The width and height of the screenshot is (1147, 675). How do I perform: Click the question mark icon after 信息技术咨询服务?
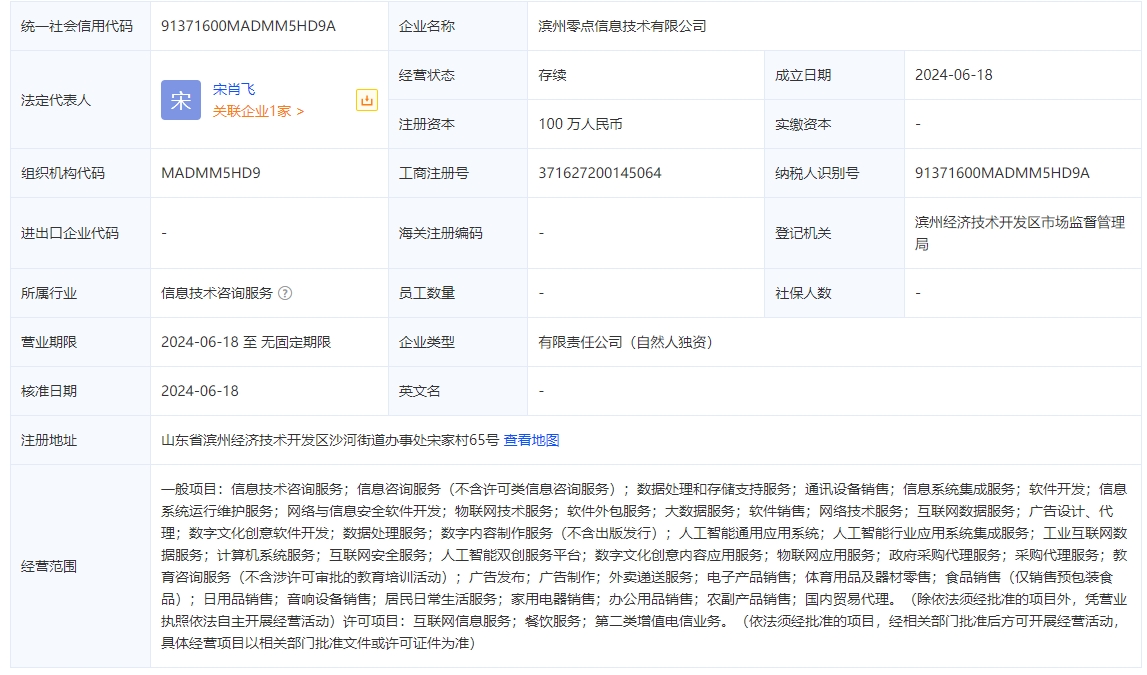[285, 293]
